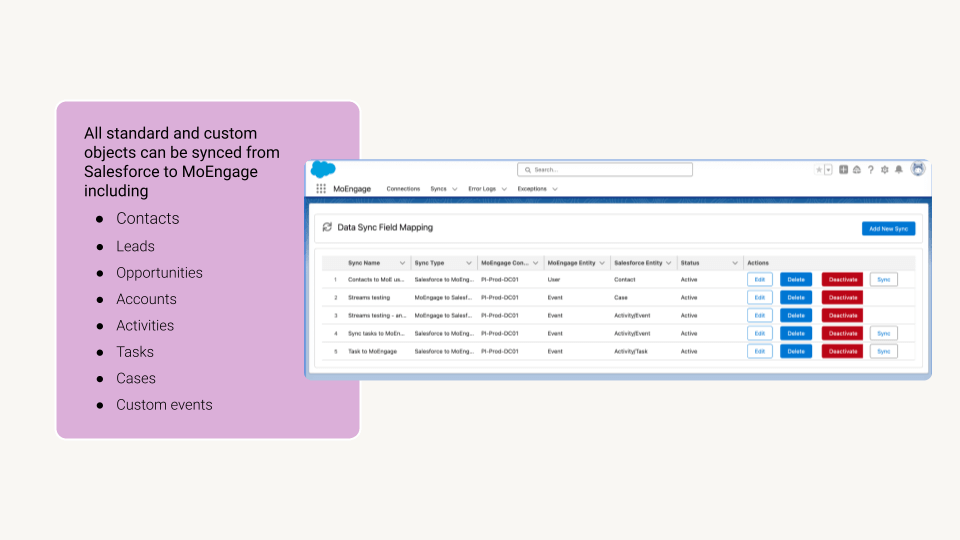Deactivate the Task to MoEngage sync
The width and height of the screenshot is (960, 540).
tap(842, 351)
